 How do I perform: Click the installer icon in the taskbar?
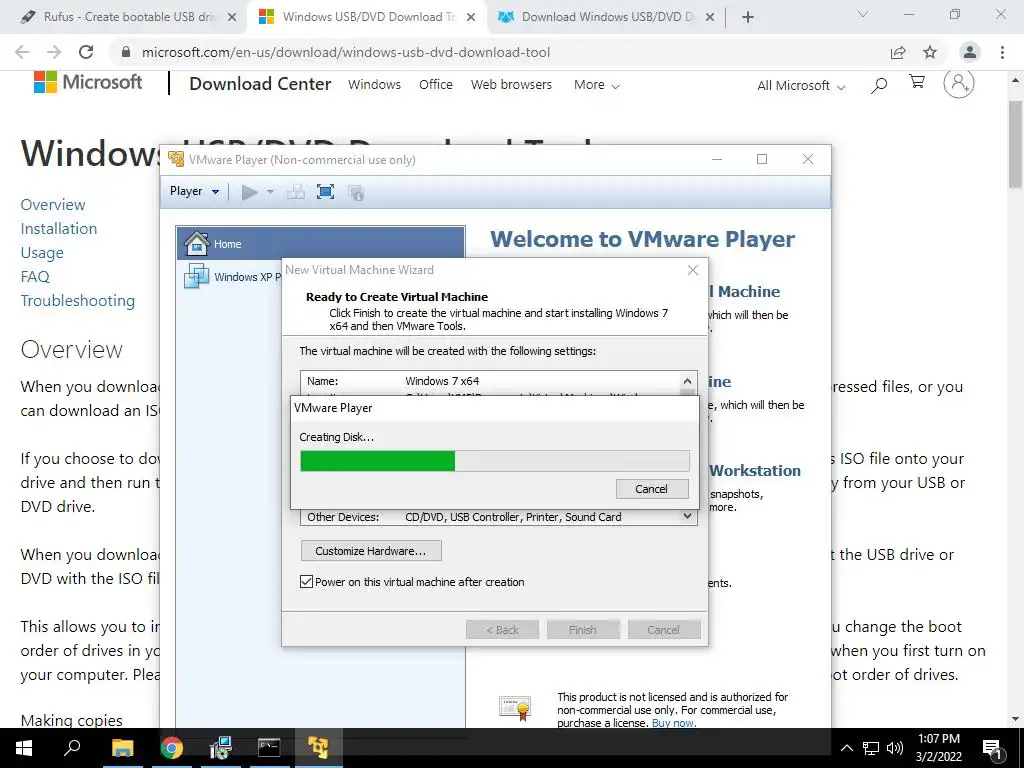coord(221,748)
